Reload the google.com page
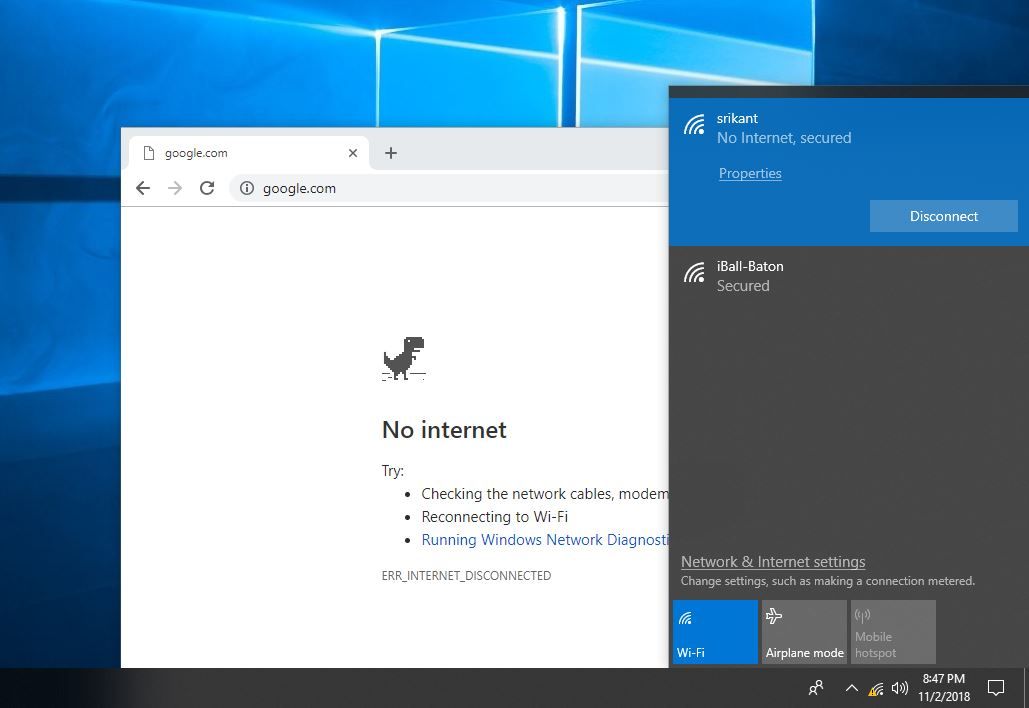Viewport: 1029px width, 708px height. [207, 188]
